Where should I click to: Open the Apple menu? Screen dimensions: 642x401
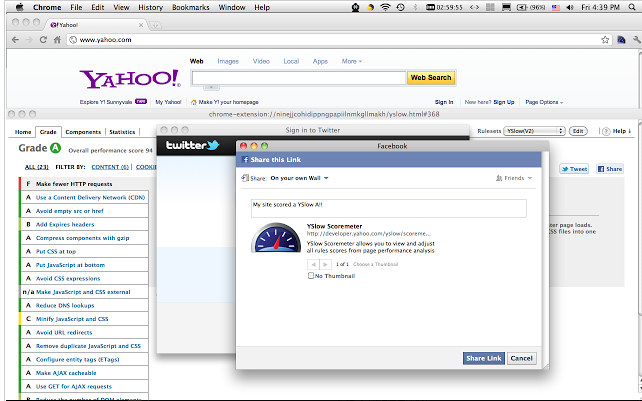pyautogui.click(x=19, y=7)
